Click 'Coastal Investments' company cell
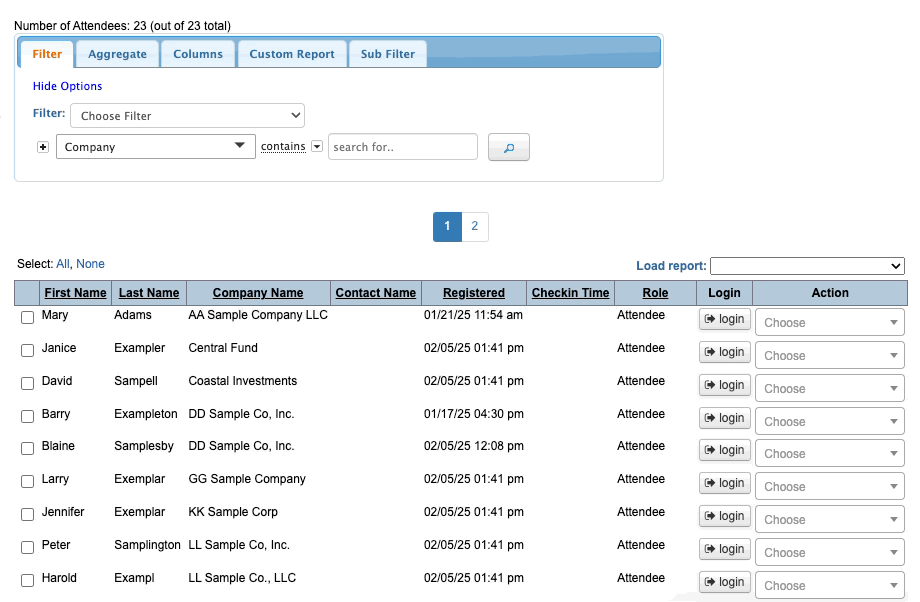920x602 pixels. click(242, 381)
